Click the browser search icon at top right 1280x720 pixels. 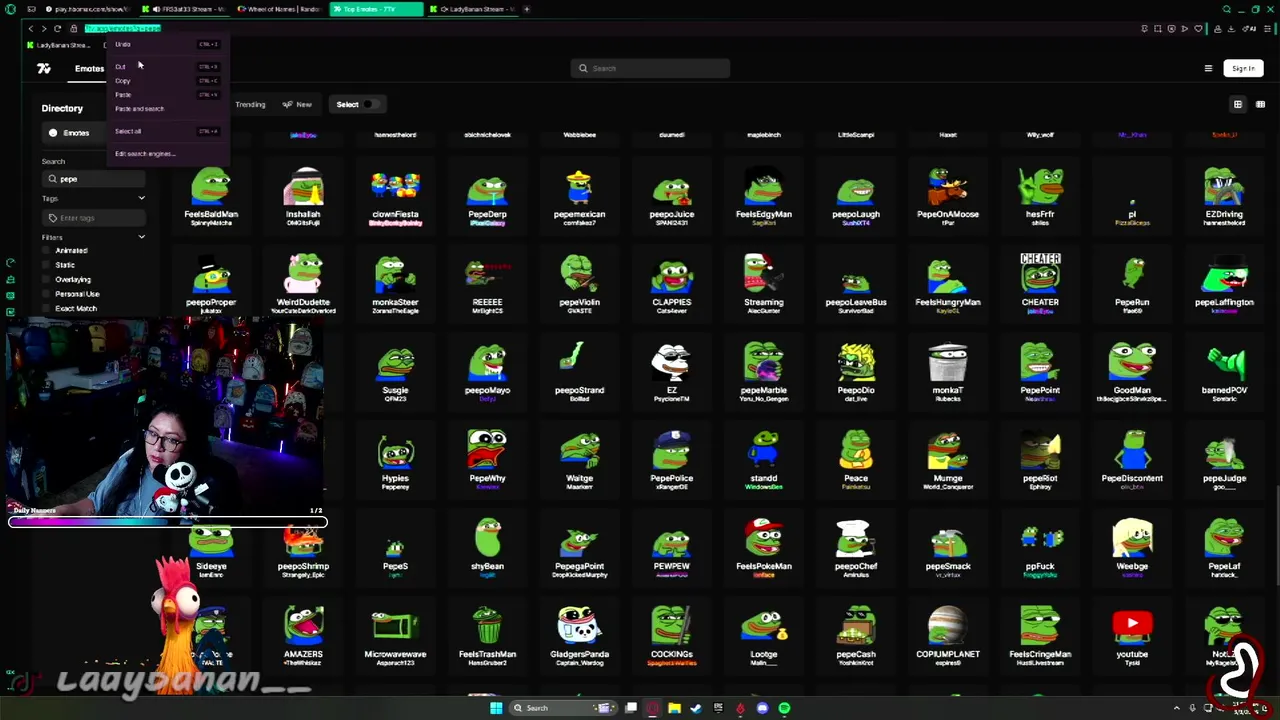point(1227,9)
